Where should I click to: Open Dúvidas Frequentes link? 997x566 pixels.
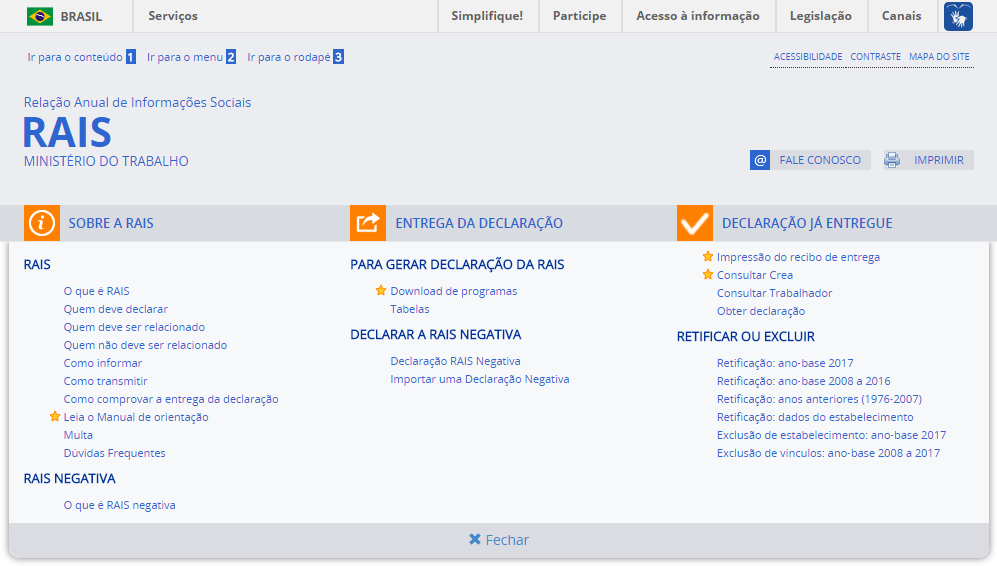(x=114, y=453)
